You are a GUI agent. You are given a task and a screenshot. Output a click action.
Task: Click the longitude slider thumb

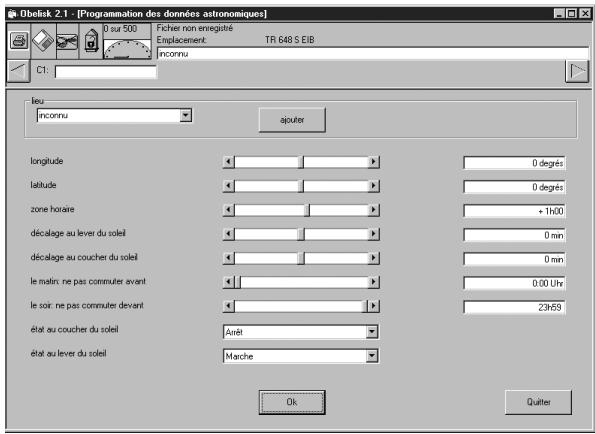point(301,162)
